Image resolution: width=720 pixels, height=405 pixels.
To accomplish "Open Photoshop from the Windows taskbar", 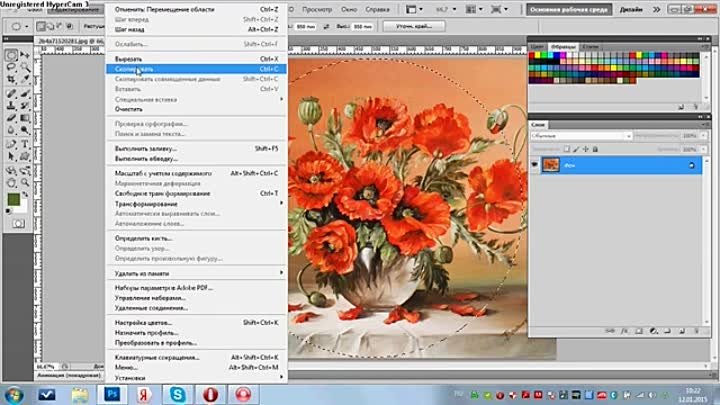I will pos(113,395).
